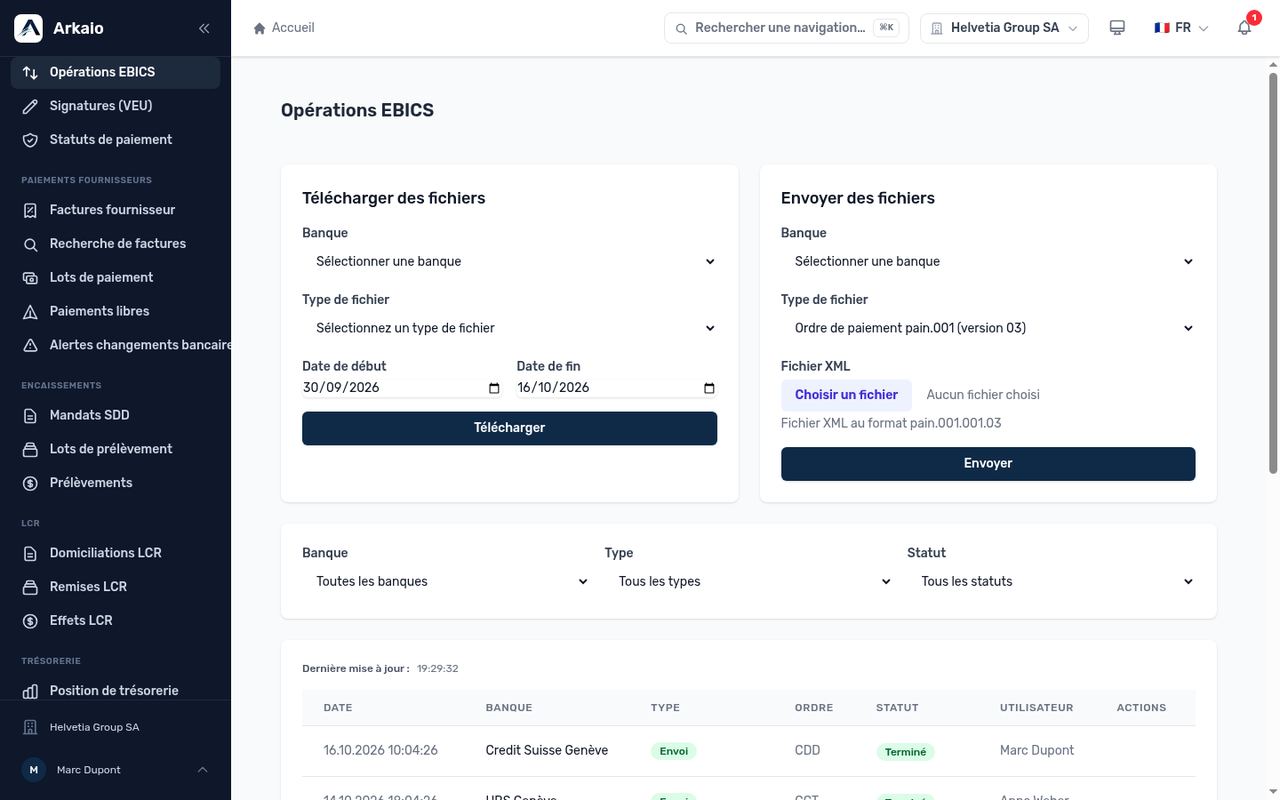
Task: Open FR language selector
Action: pos(1181,28)
